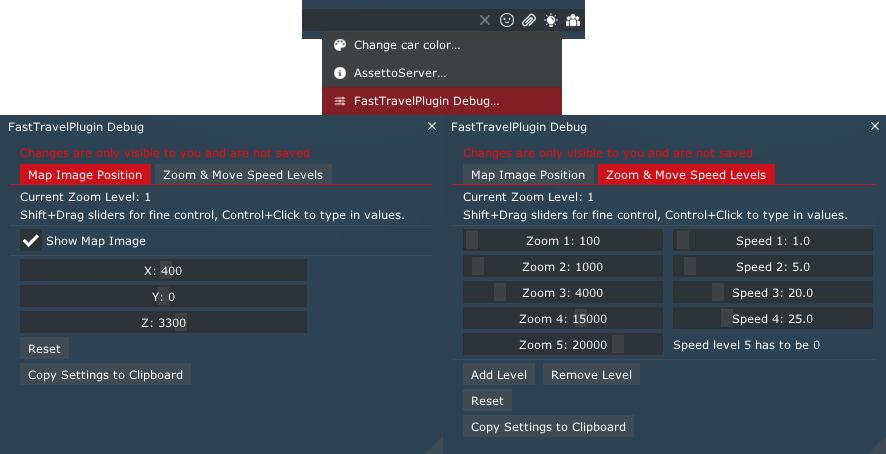Select the AssettoServer... menu entry

click(x=400, y=73)
